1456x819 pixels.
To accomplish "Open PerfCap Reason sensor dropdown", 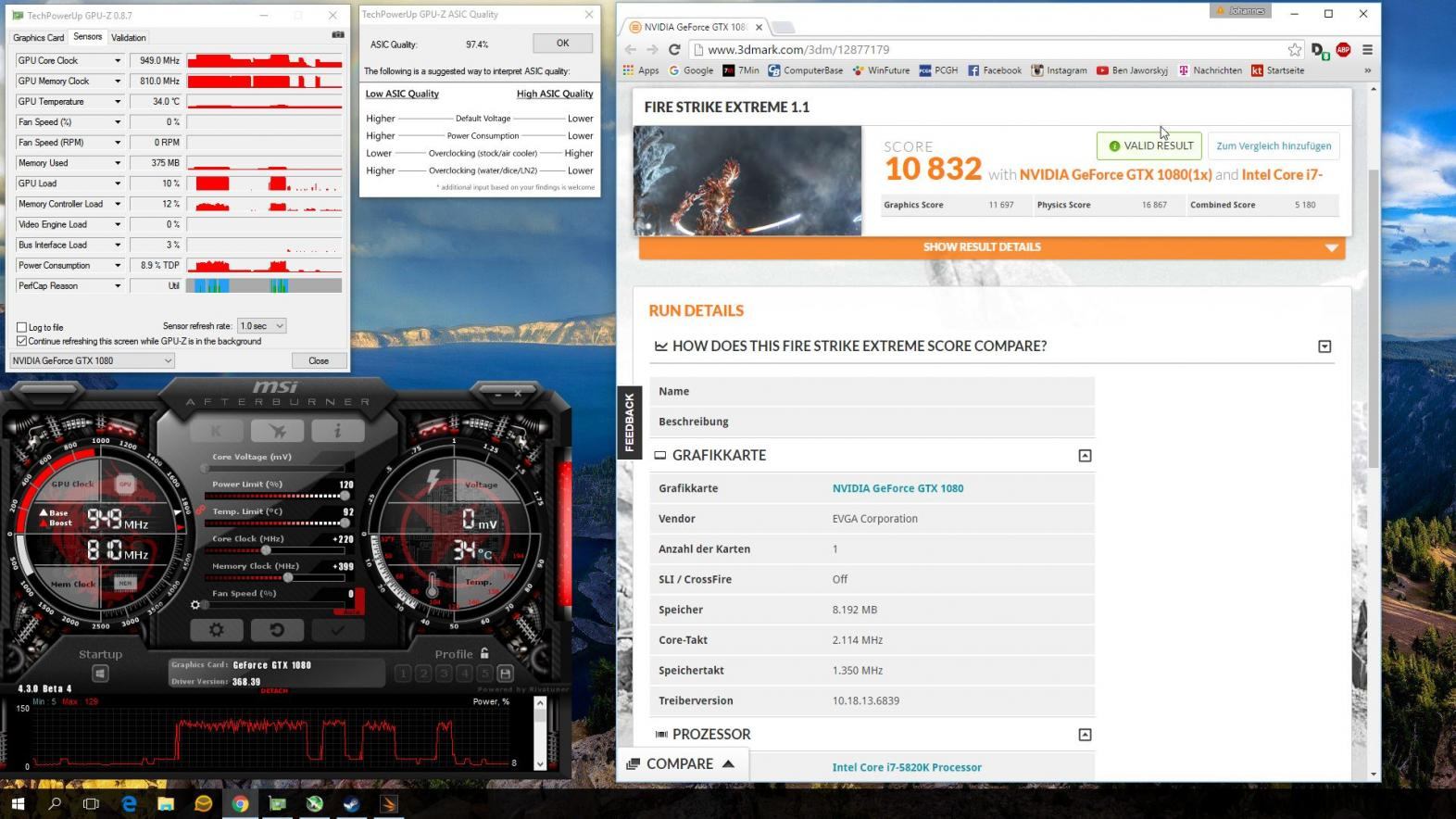I will (x=118, y=285).
